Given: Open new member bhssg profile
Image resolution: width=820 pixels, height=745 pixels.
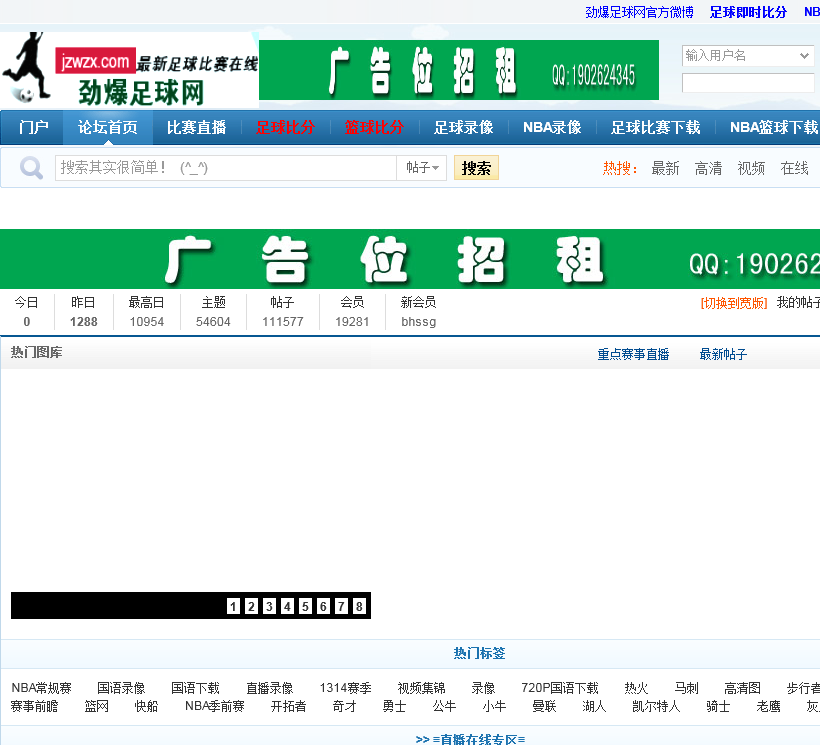Looking at the screenshot, I should 418,322.
